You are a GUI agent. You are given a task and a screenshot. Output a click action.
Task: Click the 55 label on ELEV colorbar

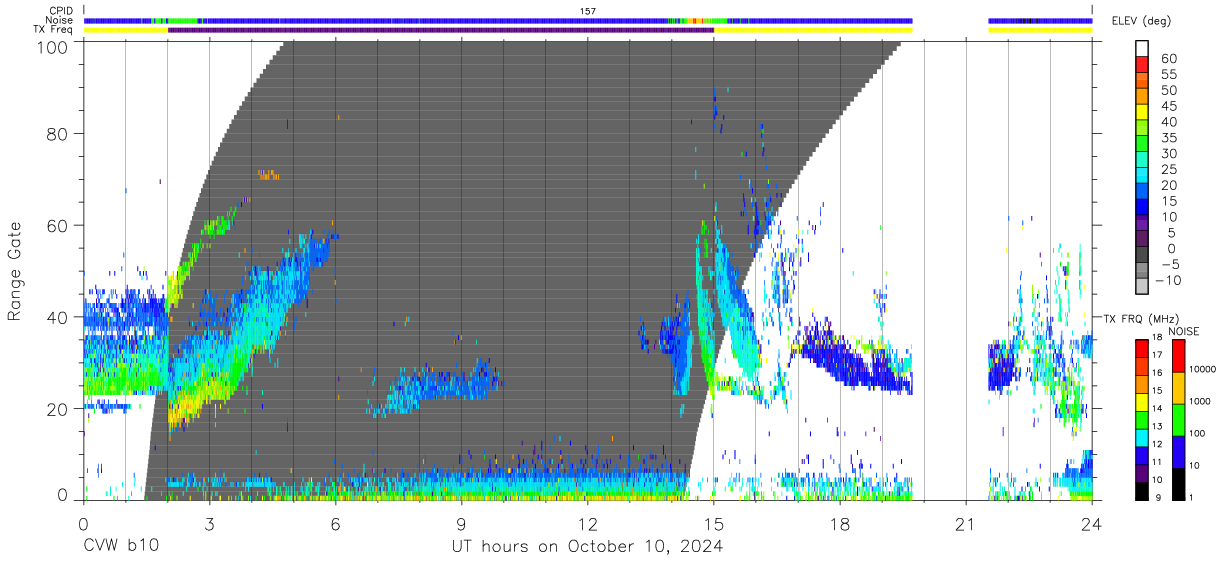tap(1169, 75)
